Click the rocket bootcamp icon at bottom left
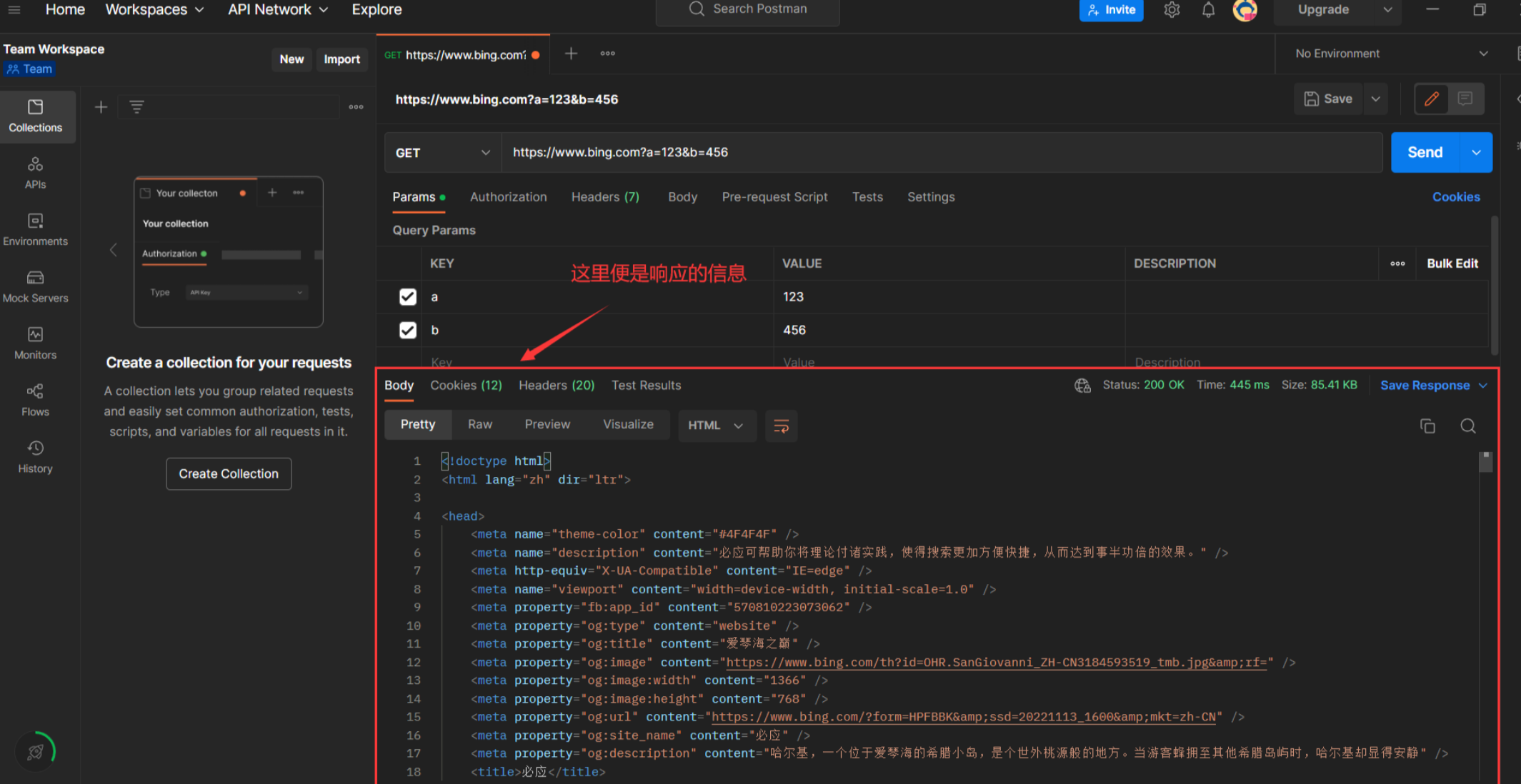Image resolution: width=1521 pixels, height=784 pixels. click(35, 752)
